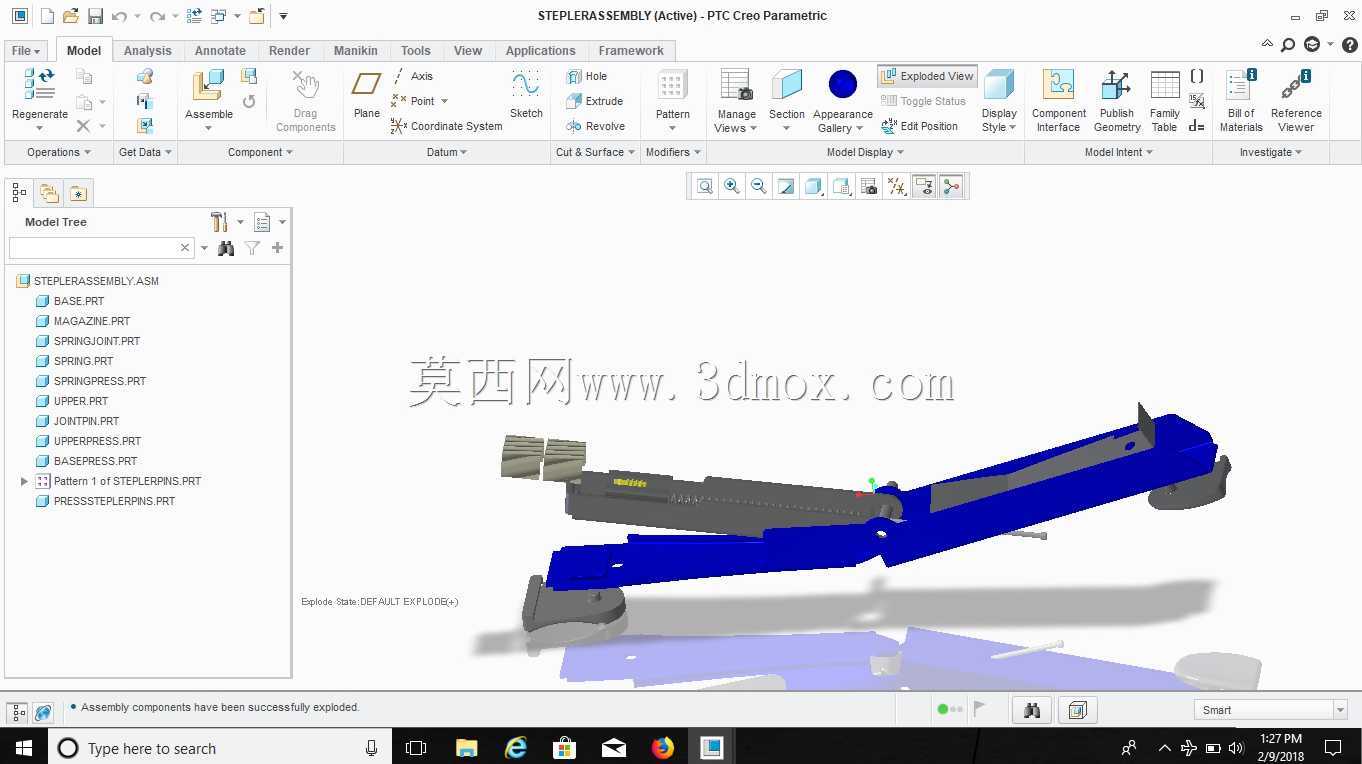
Task: Create a new file from quick access toolbar
Action: point(47,16)
